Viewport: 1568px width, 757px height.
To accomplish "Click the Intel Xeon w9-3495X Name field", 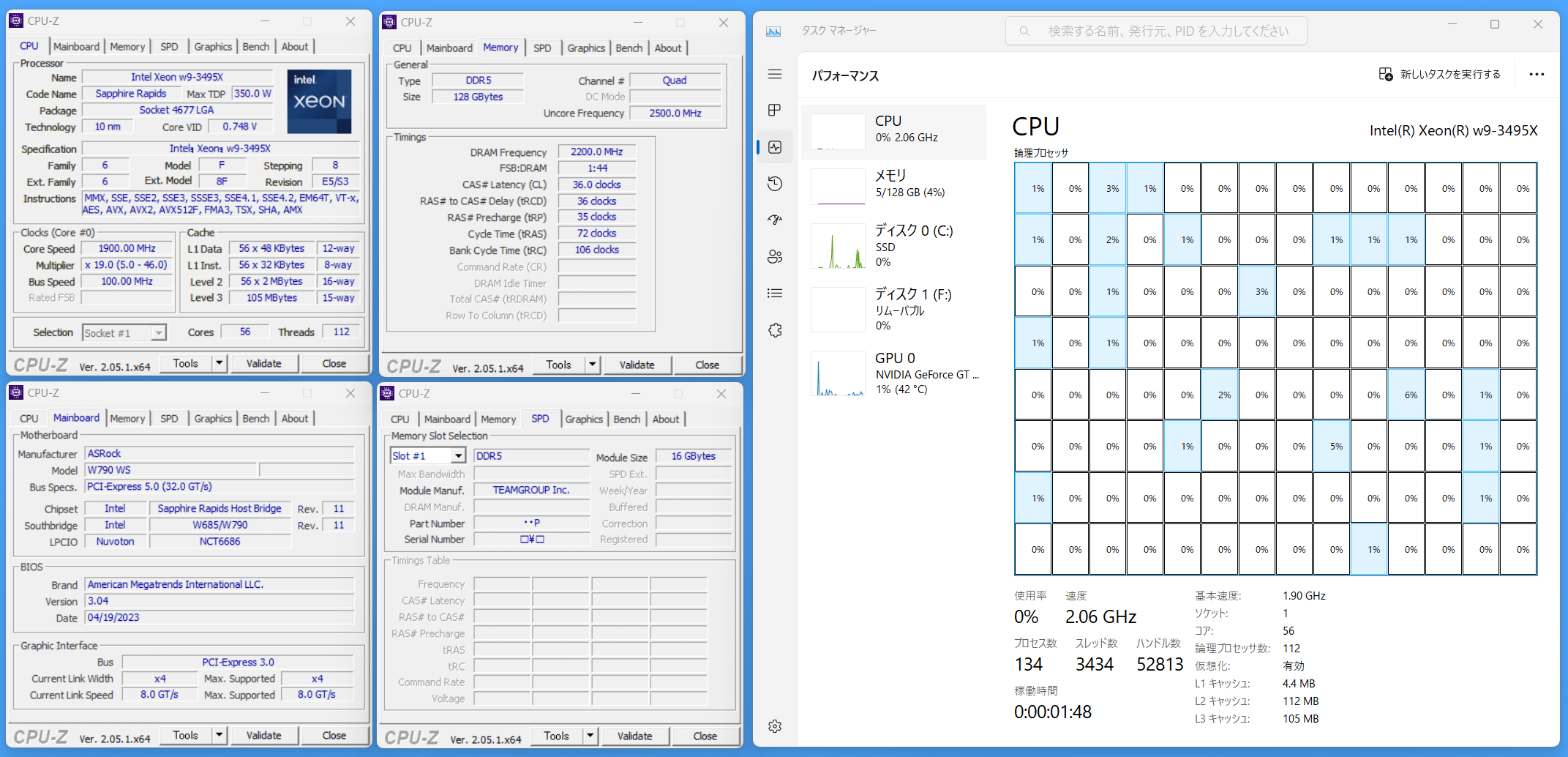I will (x=177, y=77).
